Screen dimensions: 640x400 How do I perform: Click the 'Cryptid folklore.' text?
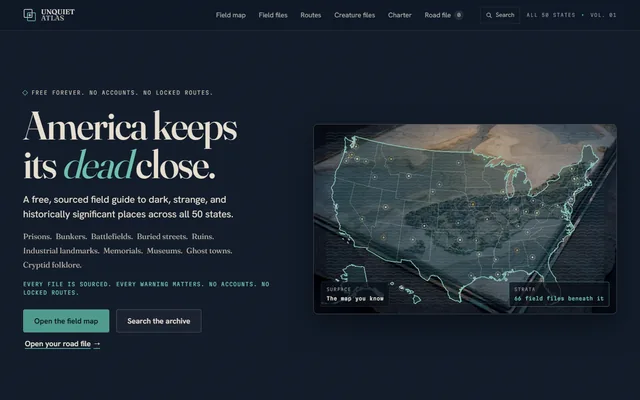52,265
